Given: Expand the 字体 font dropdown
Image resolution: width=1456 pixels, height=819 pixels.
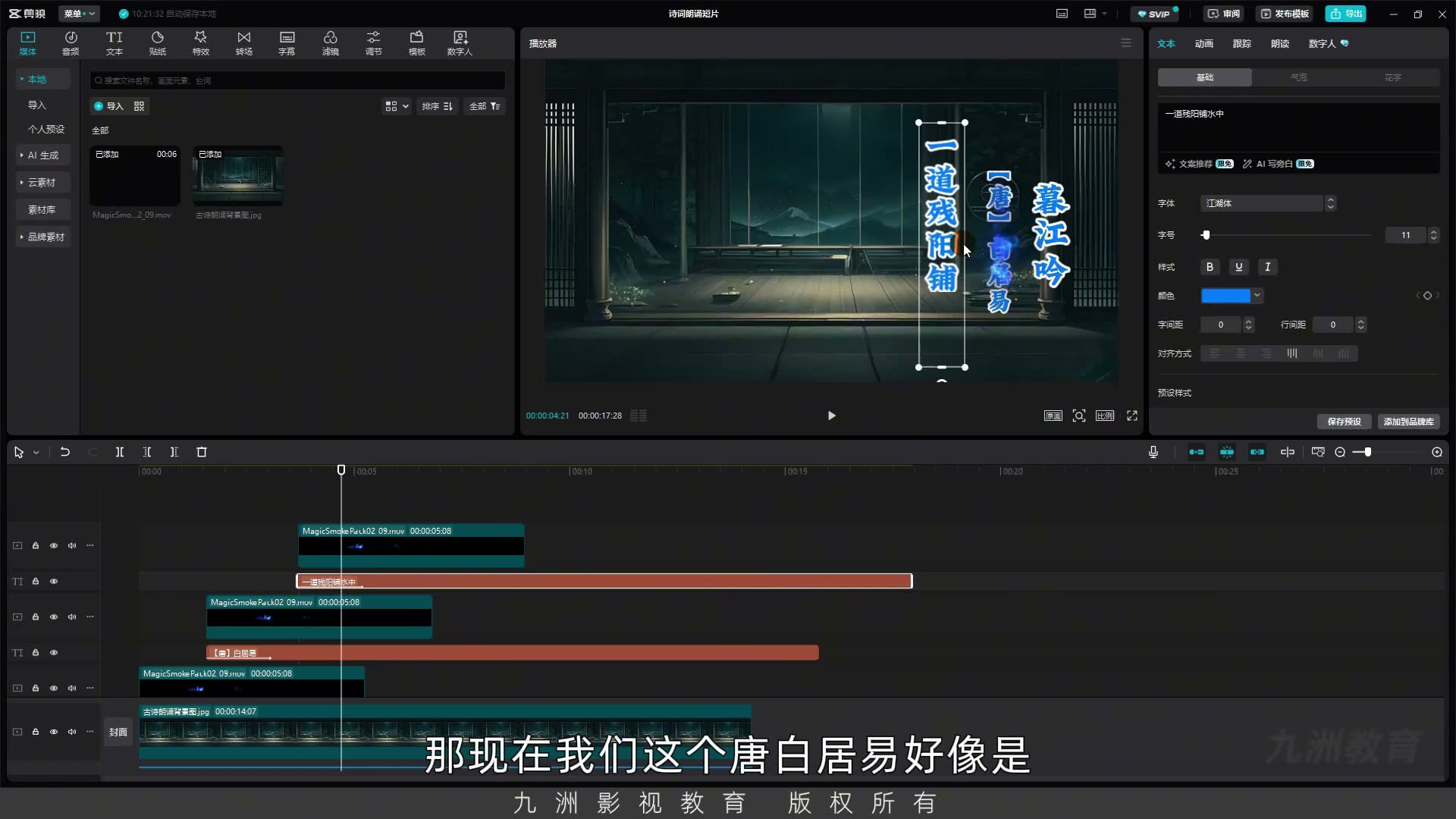Looking at the screenshot, I should (1329, 203).
